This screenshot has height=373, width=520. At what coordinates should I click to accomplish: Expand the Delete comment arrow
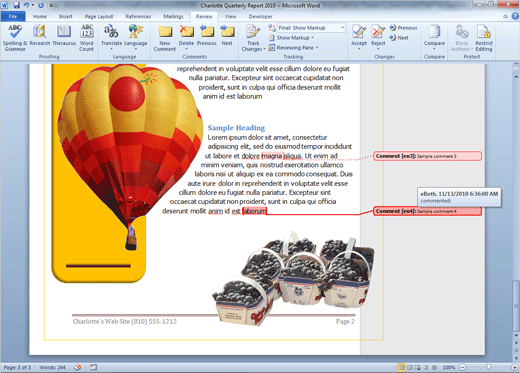[186, 49]
